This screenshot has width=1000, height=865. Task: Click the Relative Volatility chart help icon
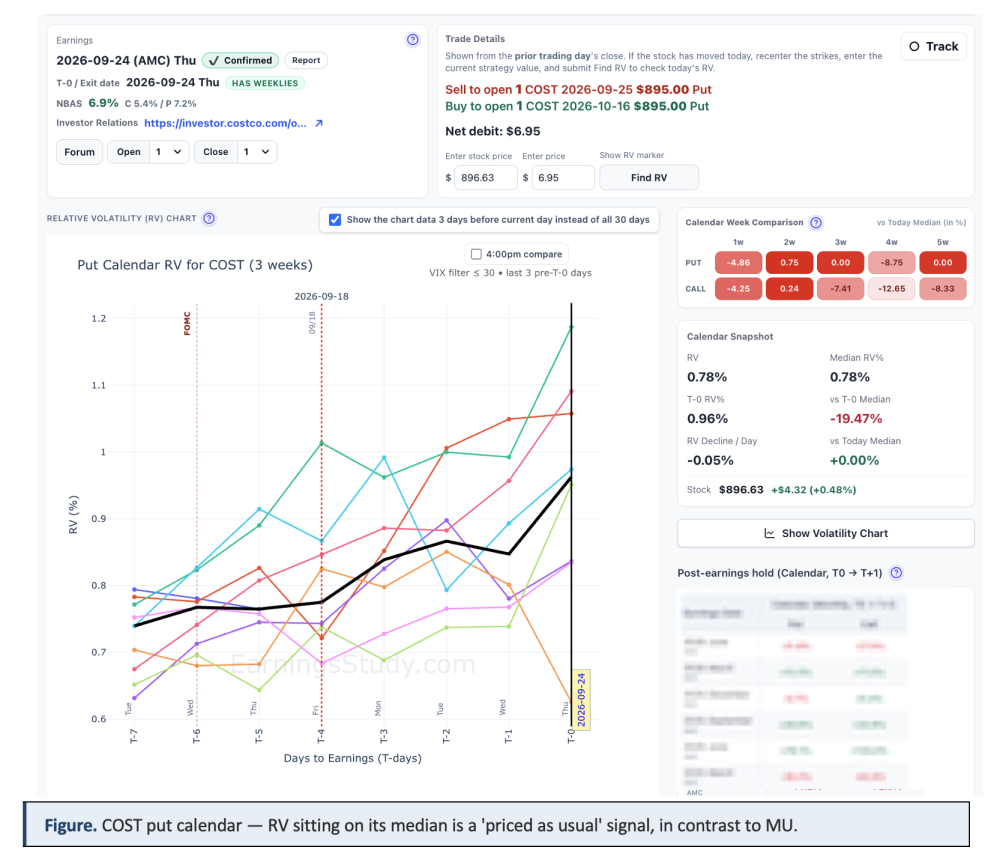[x=209, y=218]
